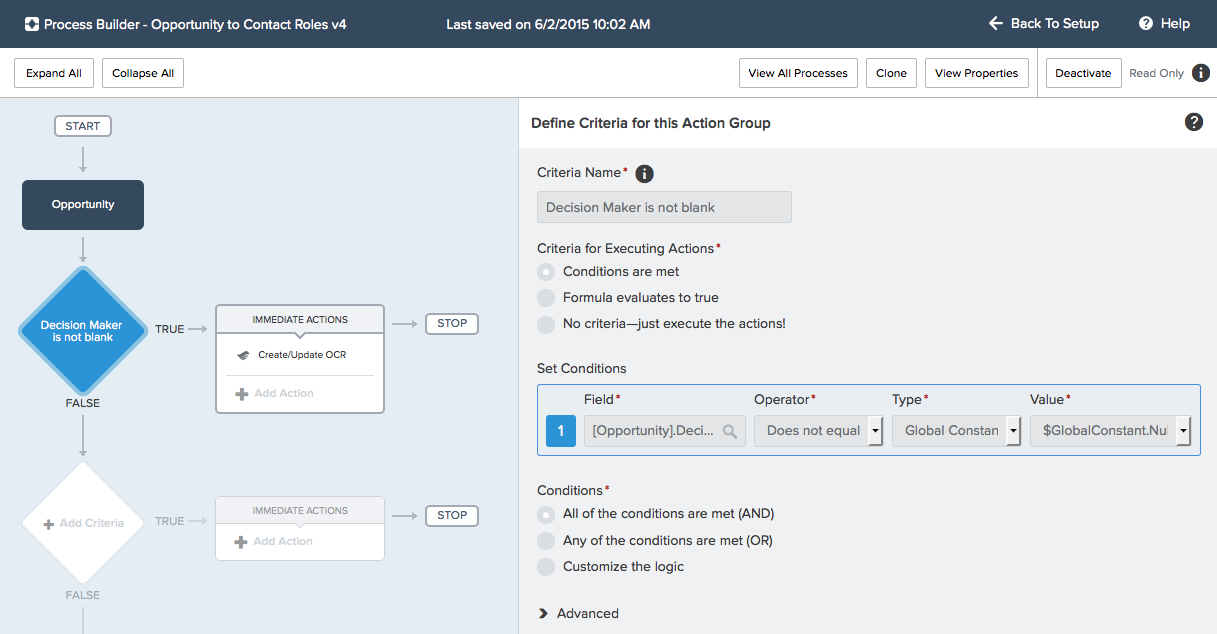Click the 'Read Only' status text

click(x=1156, y=73)
